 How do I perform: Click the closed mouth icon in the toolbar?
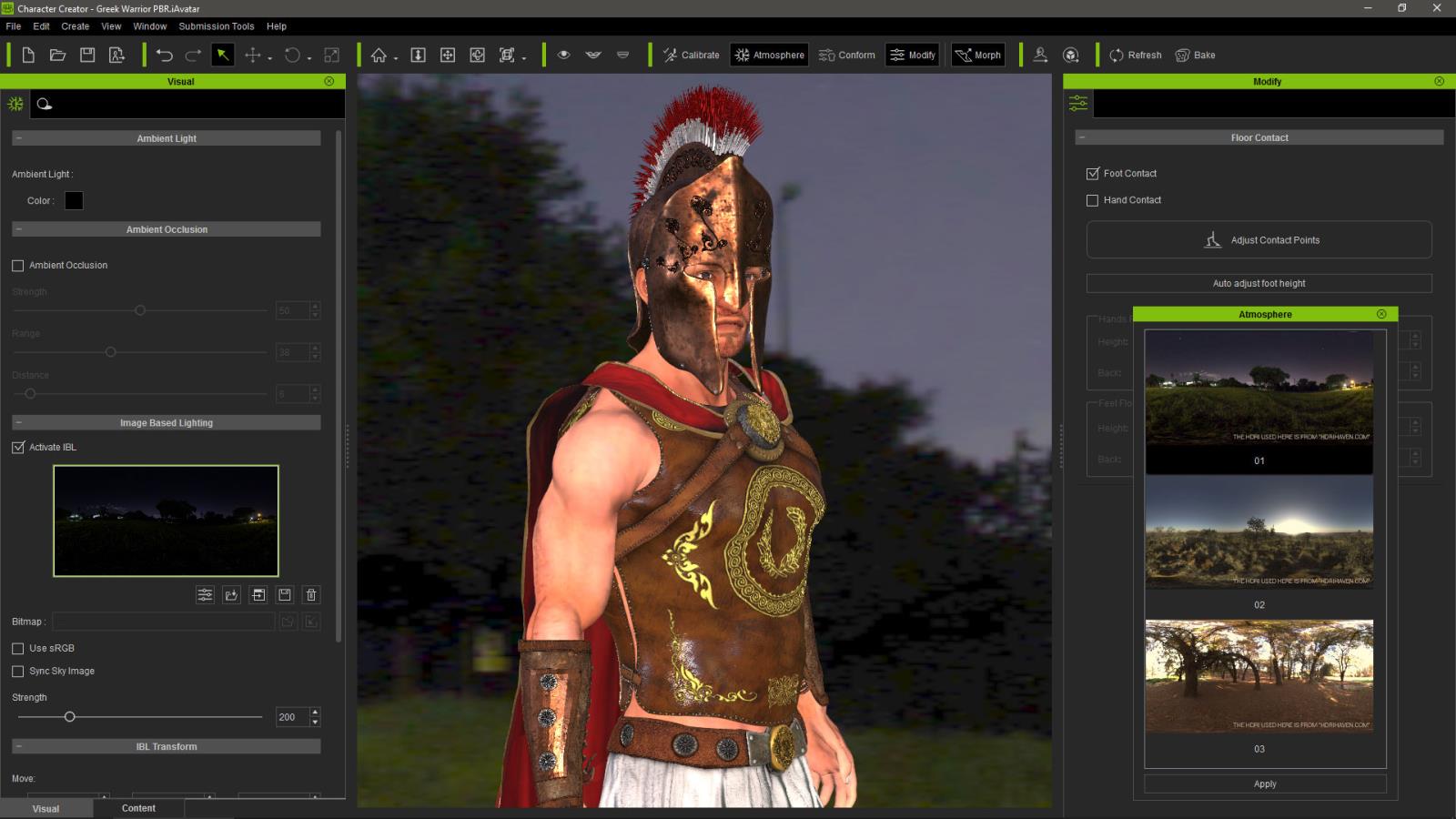coord(622,55)
